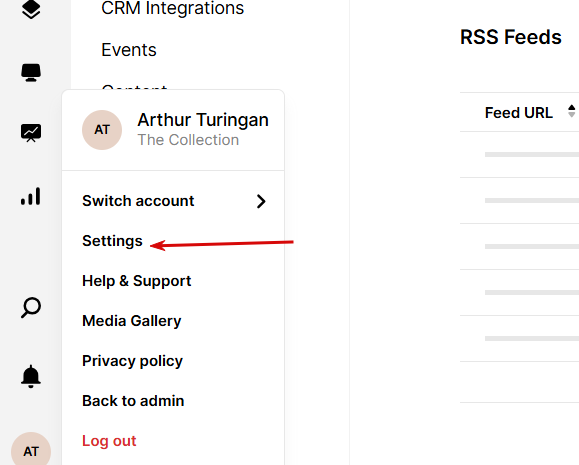Click the AT avatar beside Arthur Turingan

click(102, 130)
